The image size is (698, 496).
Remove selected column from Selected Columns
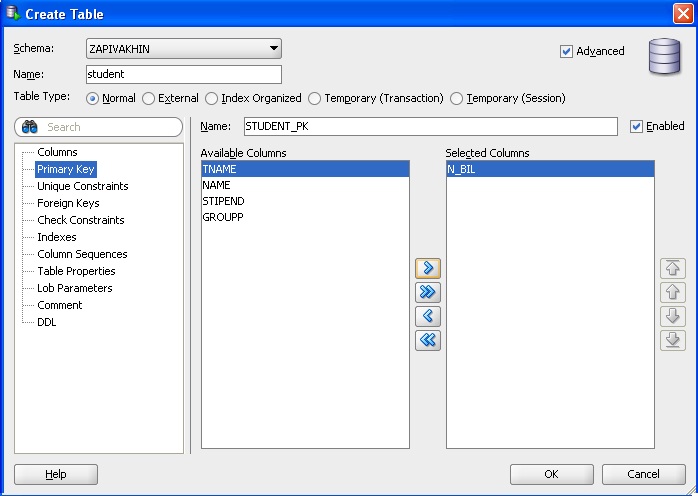pyautogui.click(x=428, y=316)
